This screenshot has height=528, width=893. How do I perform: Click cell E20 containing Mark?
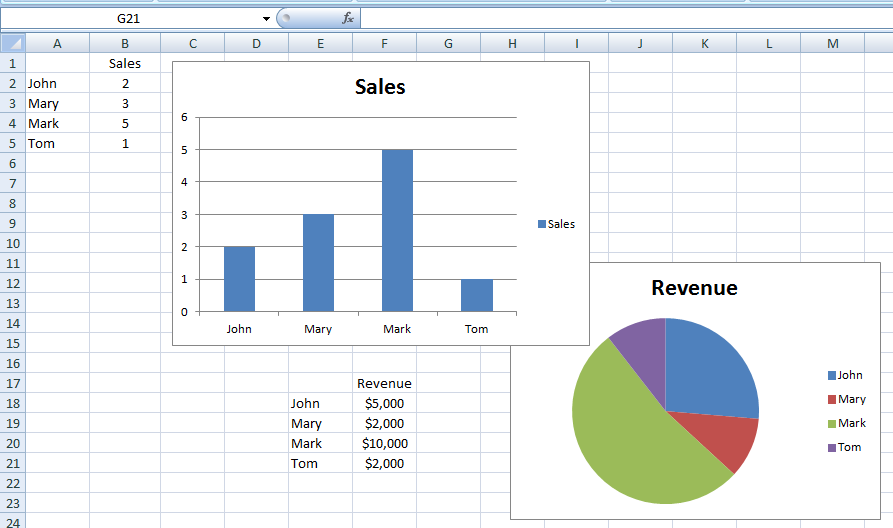coord(321,443)
